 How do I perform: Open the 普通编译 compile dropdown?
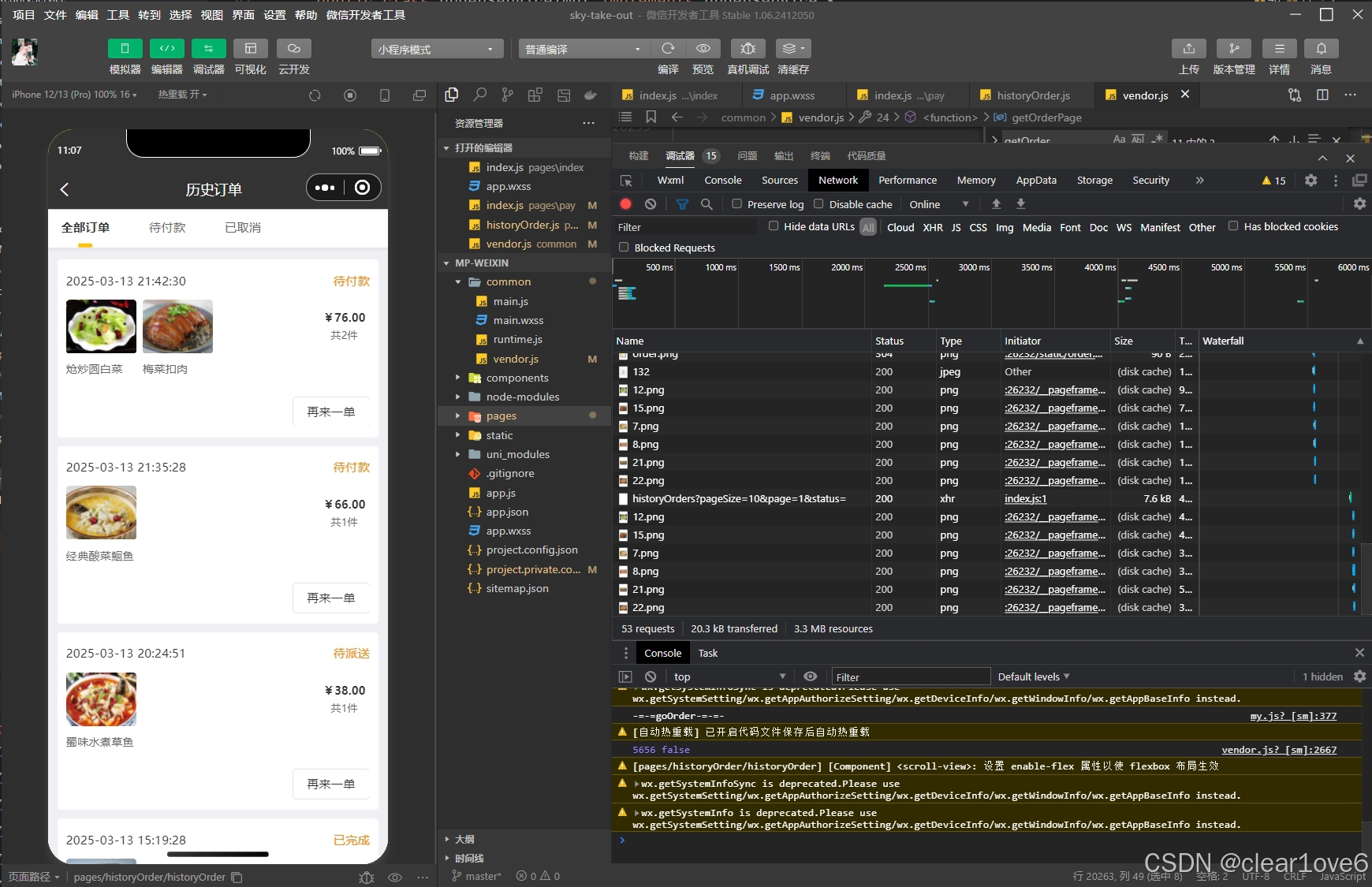click(x=584, y=49)
